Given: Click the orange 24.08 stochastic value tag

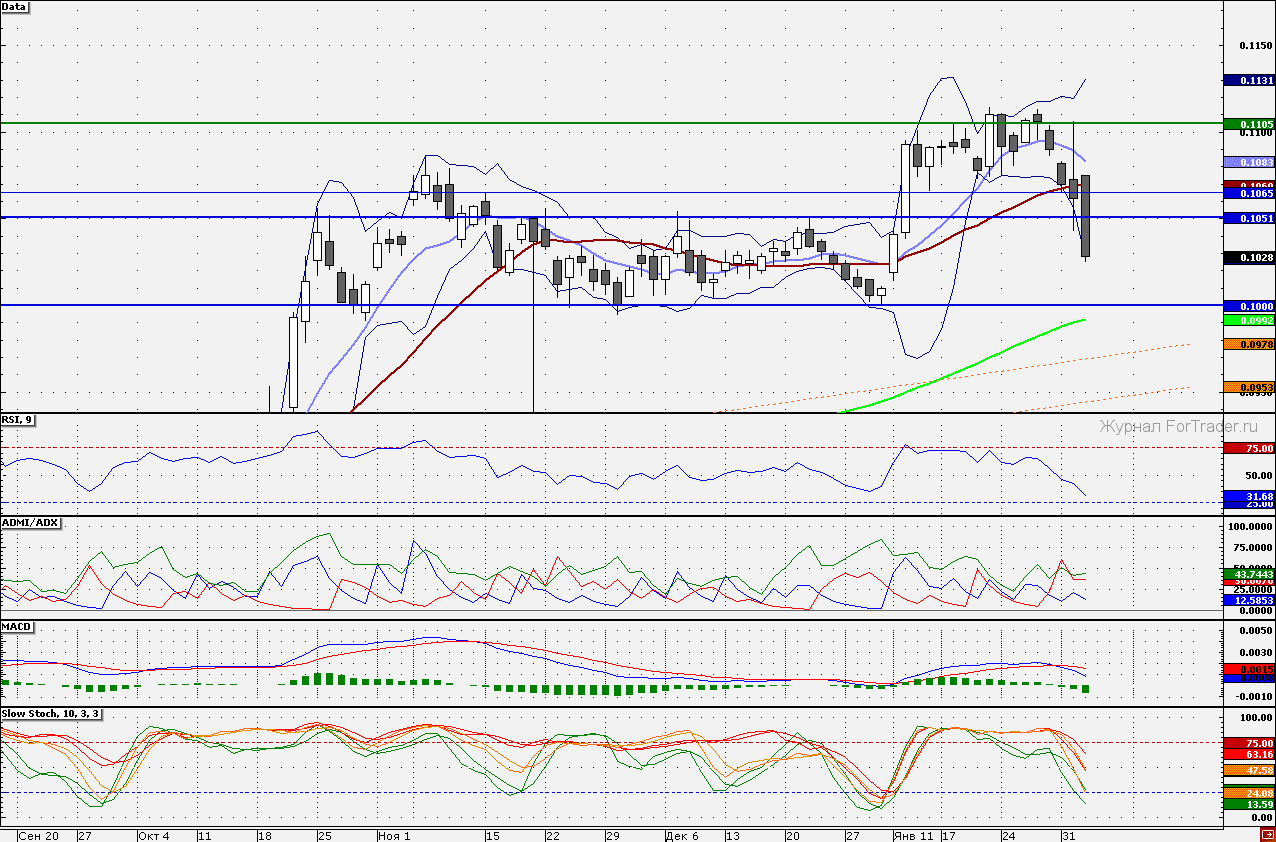Looking at the screenshot, I should coord(1249,793).
